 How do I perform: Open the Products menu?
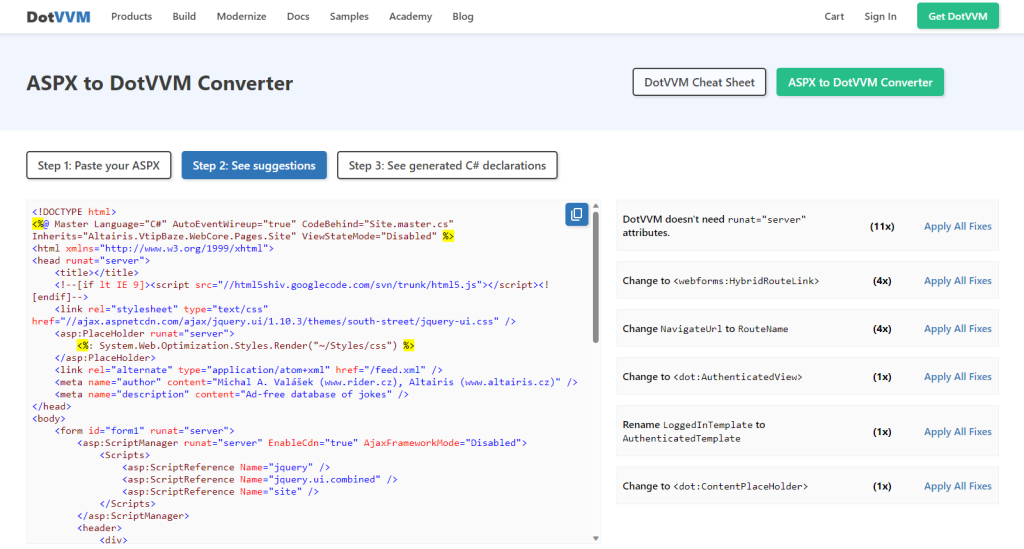(x=131, y=16)
